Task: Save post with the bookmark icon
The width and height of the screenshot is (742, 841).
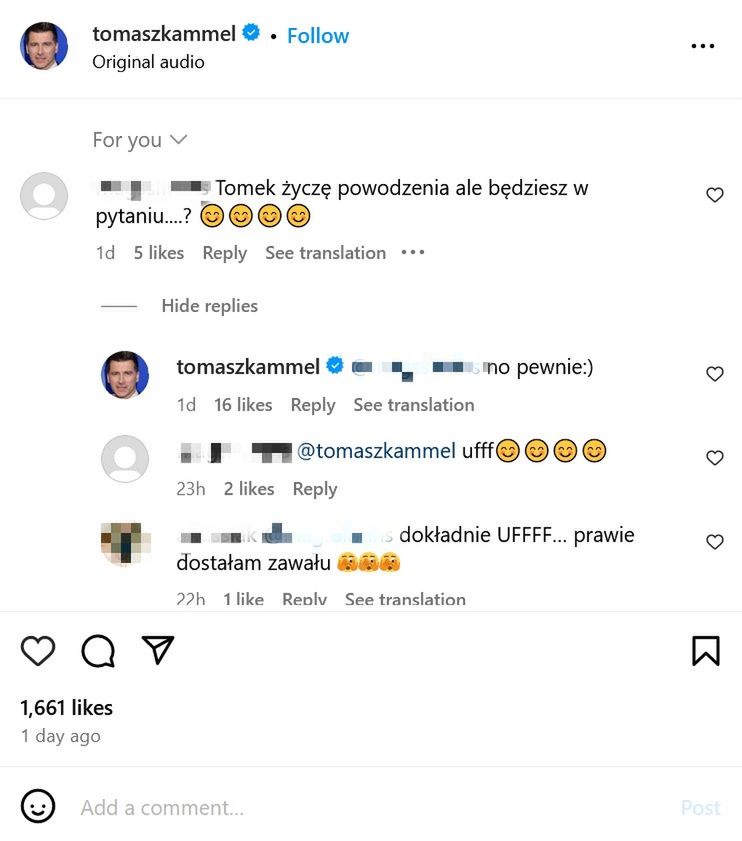Action: 705,651
